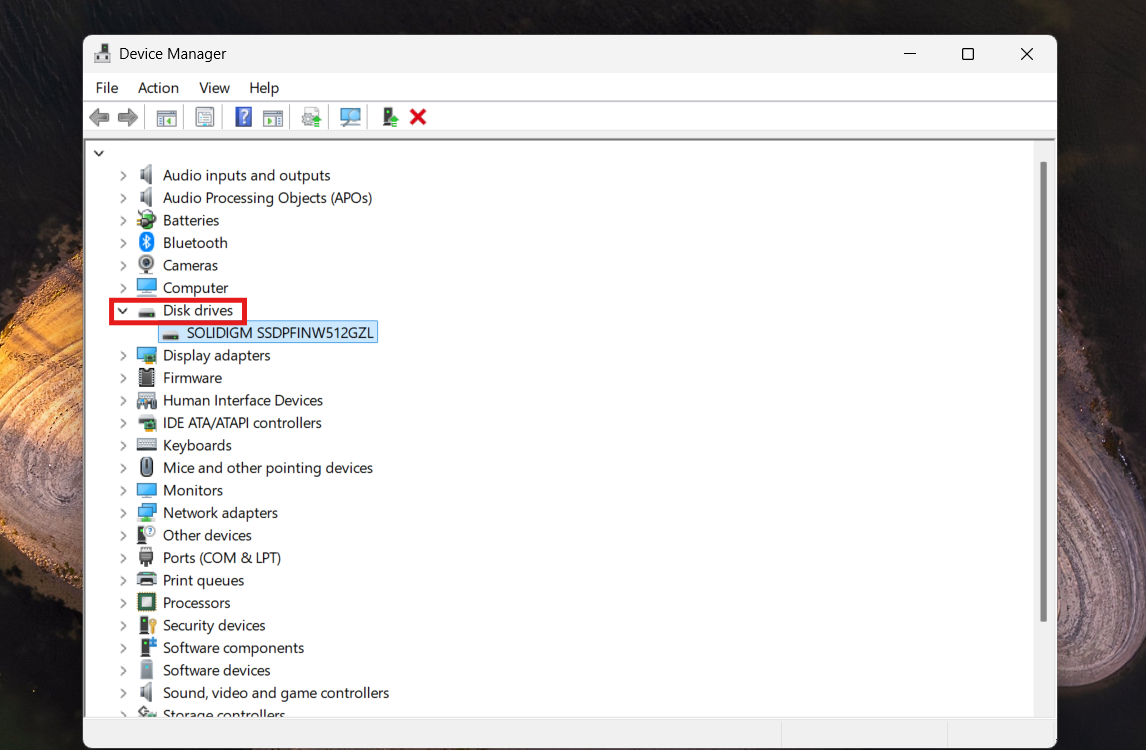Click the Help toolbar icon

243,117
